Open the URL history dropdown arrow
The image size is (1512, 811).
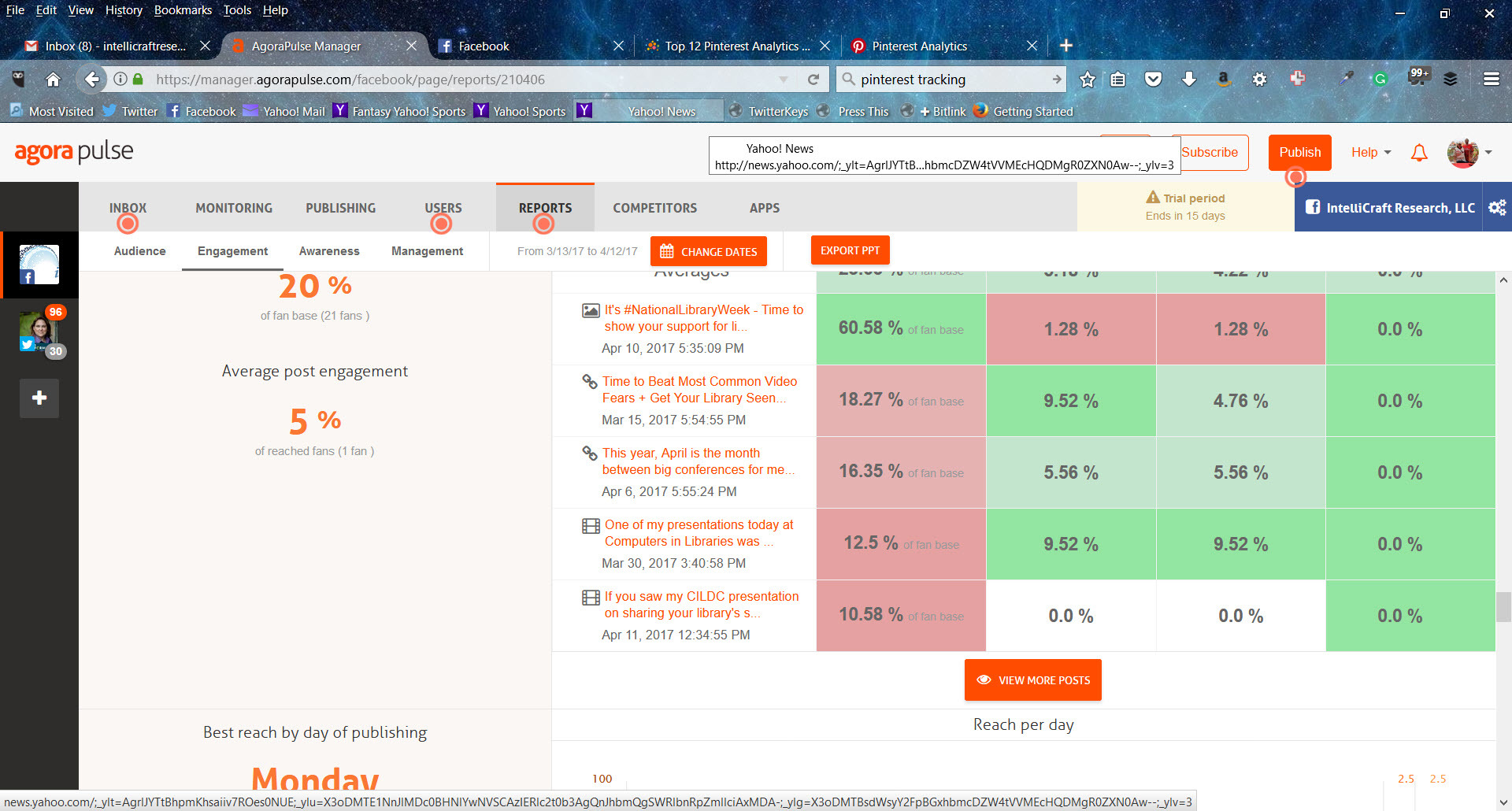(x=783, y=80)
